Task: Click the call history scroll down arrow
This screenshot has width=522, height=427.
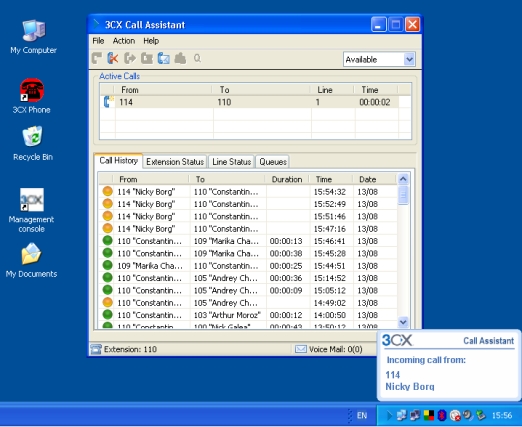Action: point(403,322)
